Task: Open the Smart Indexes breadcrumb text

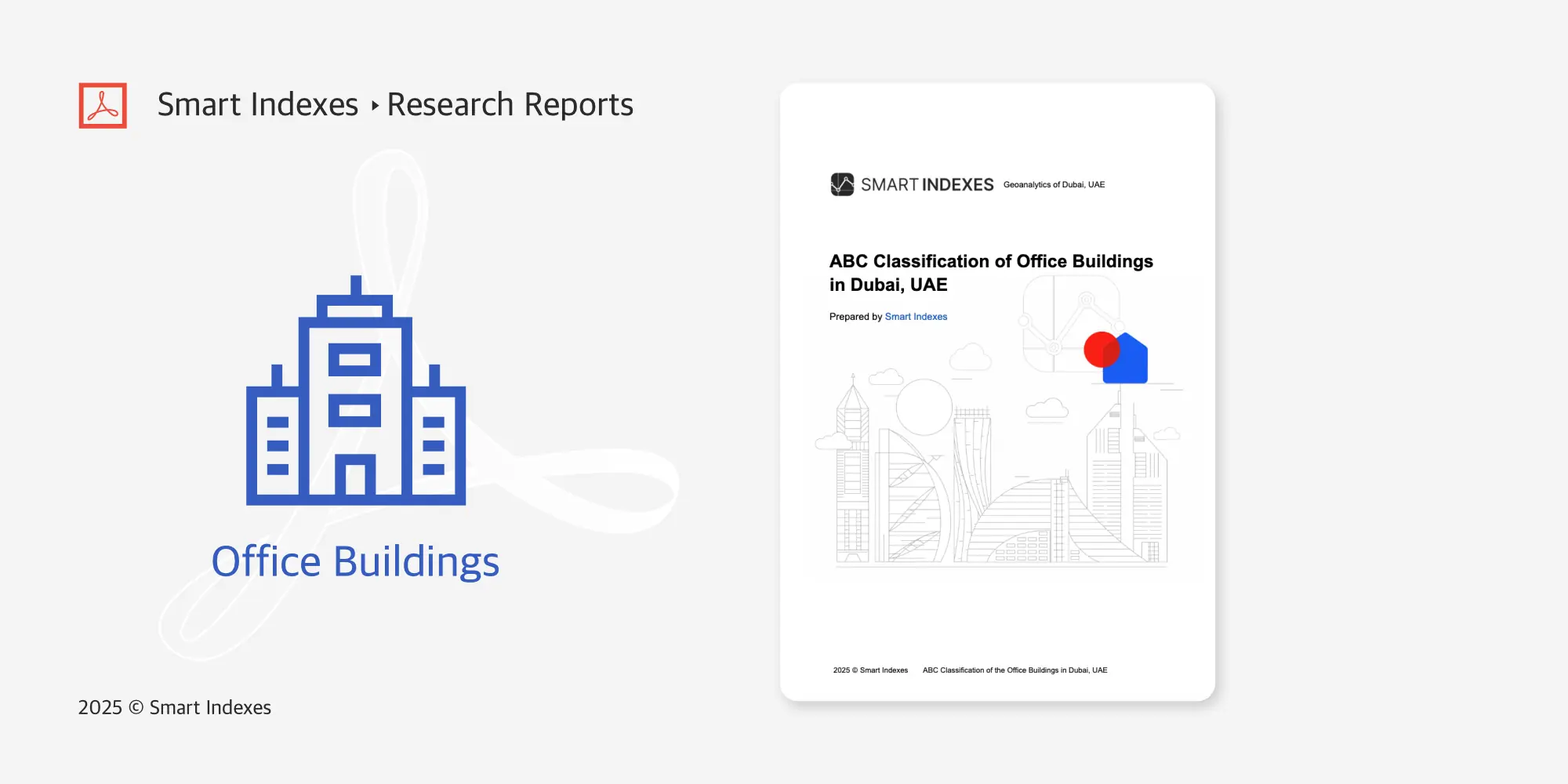Action: (x=258, y=104)
